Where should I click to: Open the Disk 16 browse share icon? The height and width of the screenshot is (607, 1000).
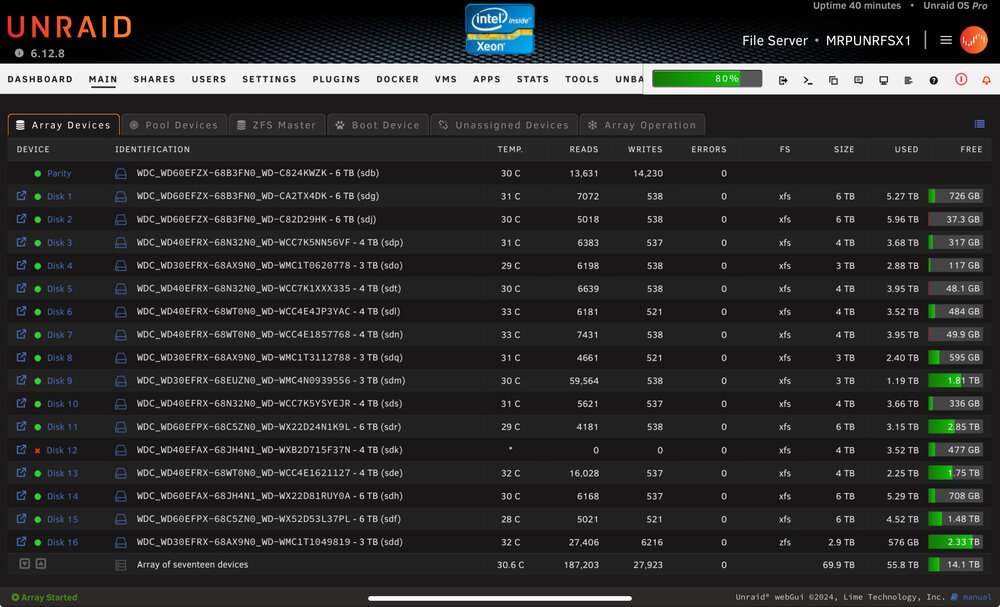pyautogui.click(x=21, y=541)
